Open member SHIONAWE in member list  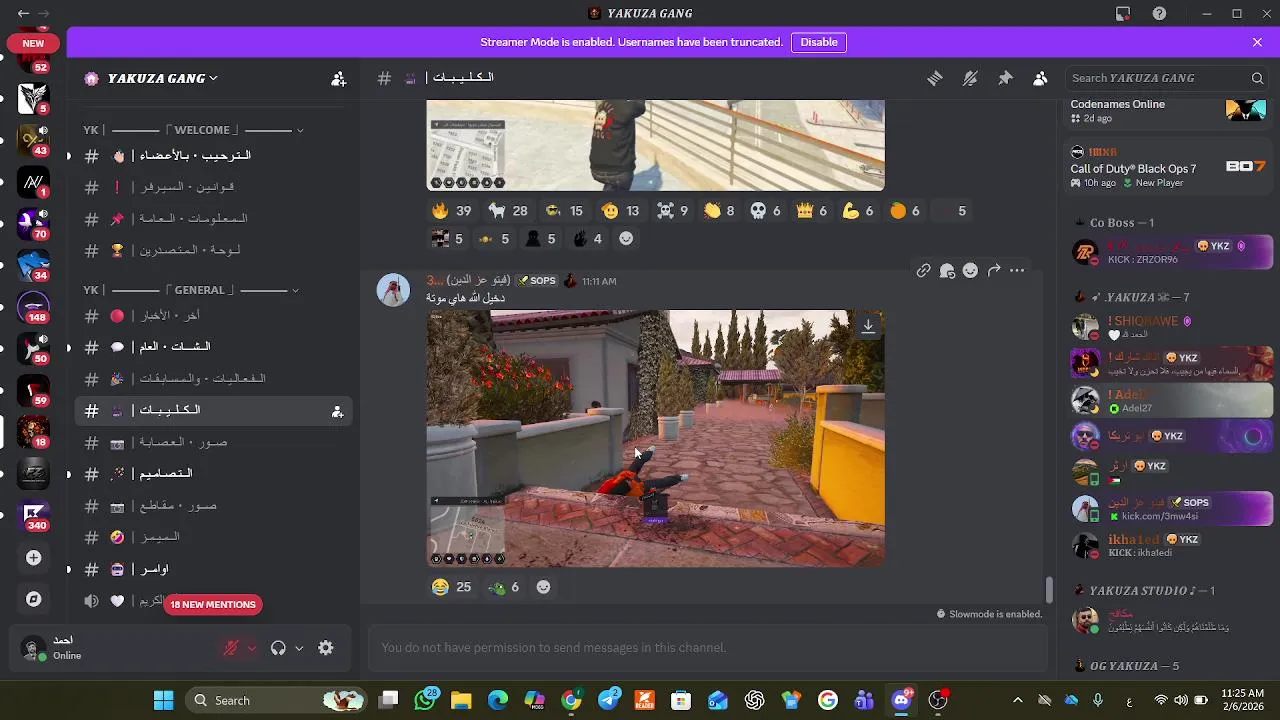click(1171, 327)
